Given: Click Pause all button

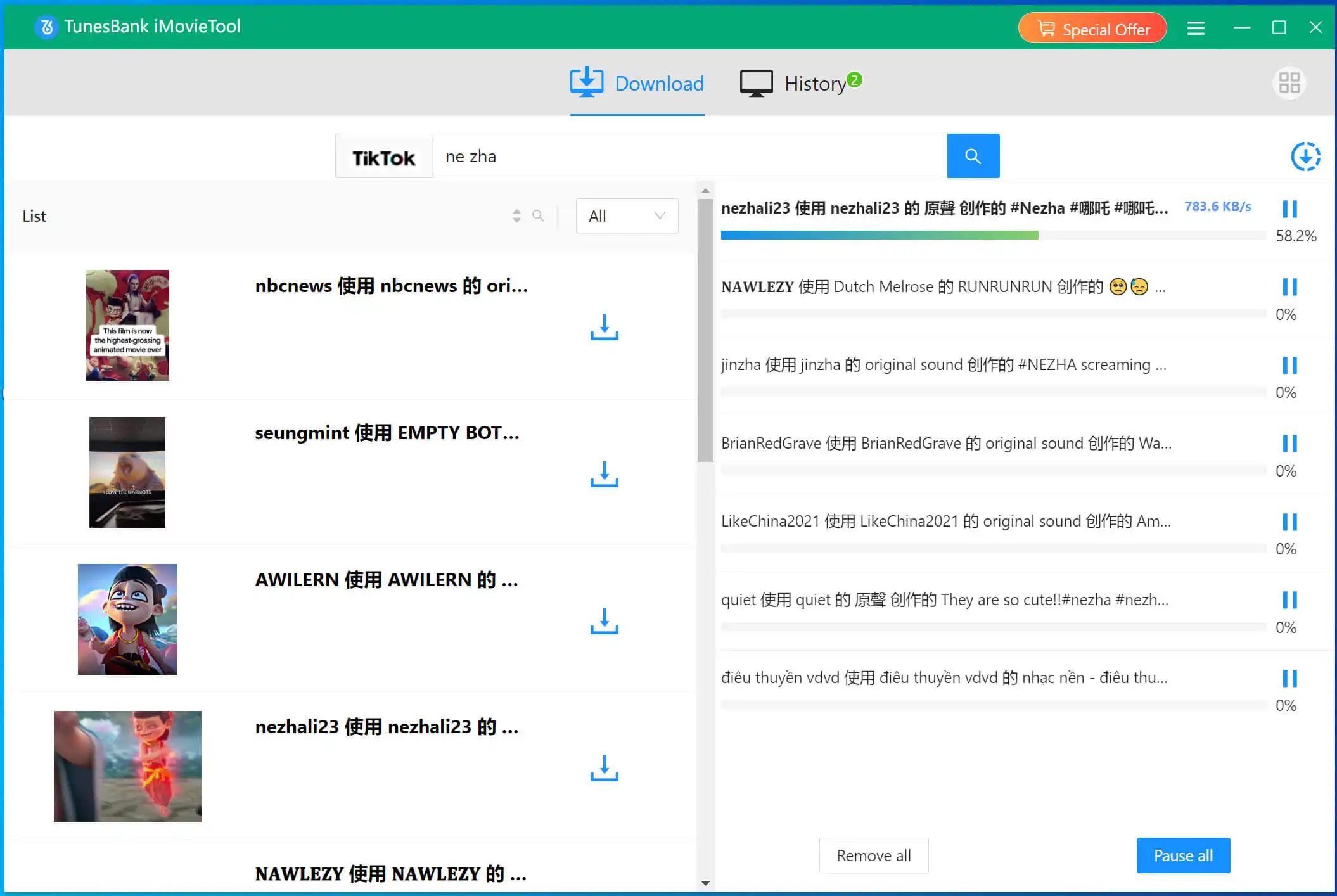Looking at the screenshot, I should click(x=1183, y=855).
